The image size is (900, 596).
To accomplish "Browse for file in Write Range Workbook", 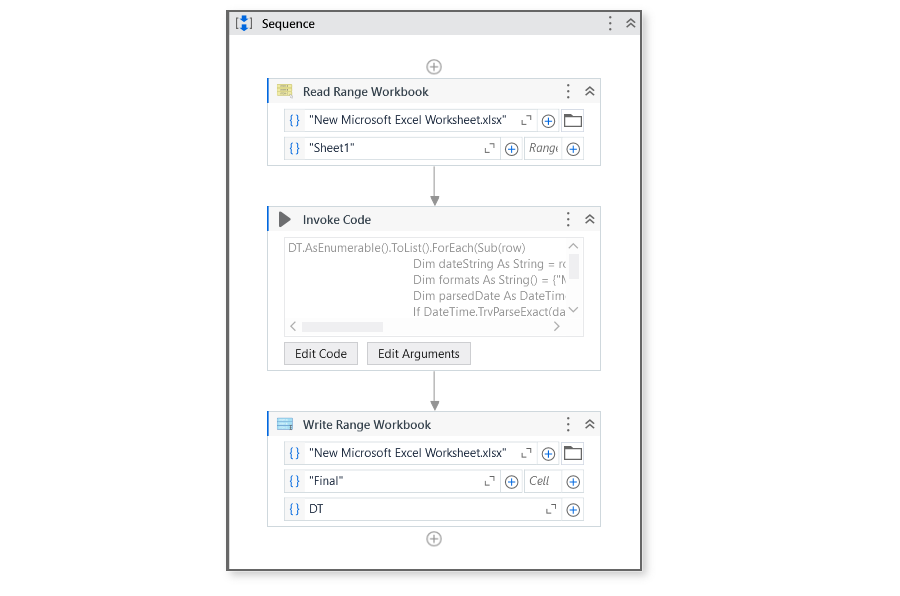I will (572, 454).
